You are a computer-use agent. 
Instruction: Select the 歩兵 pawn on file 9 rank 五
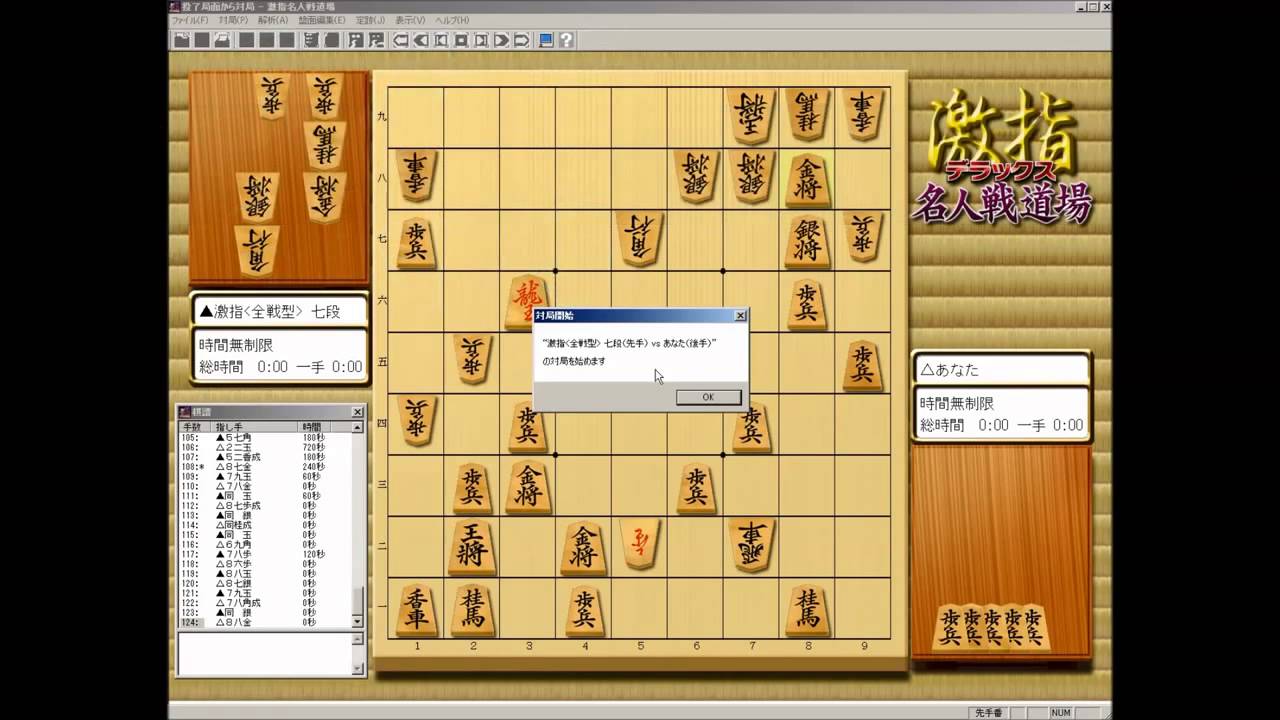click(x=863, y=364)
